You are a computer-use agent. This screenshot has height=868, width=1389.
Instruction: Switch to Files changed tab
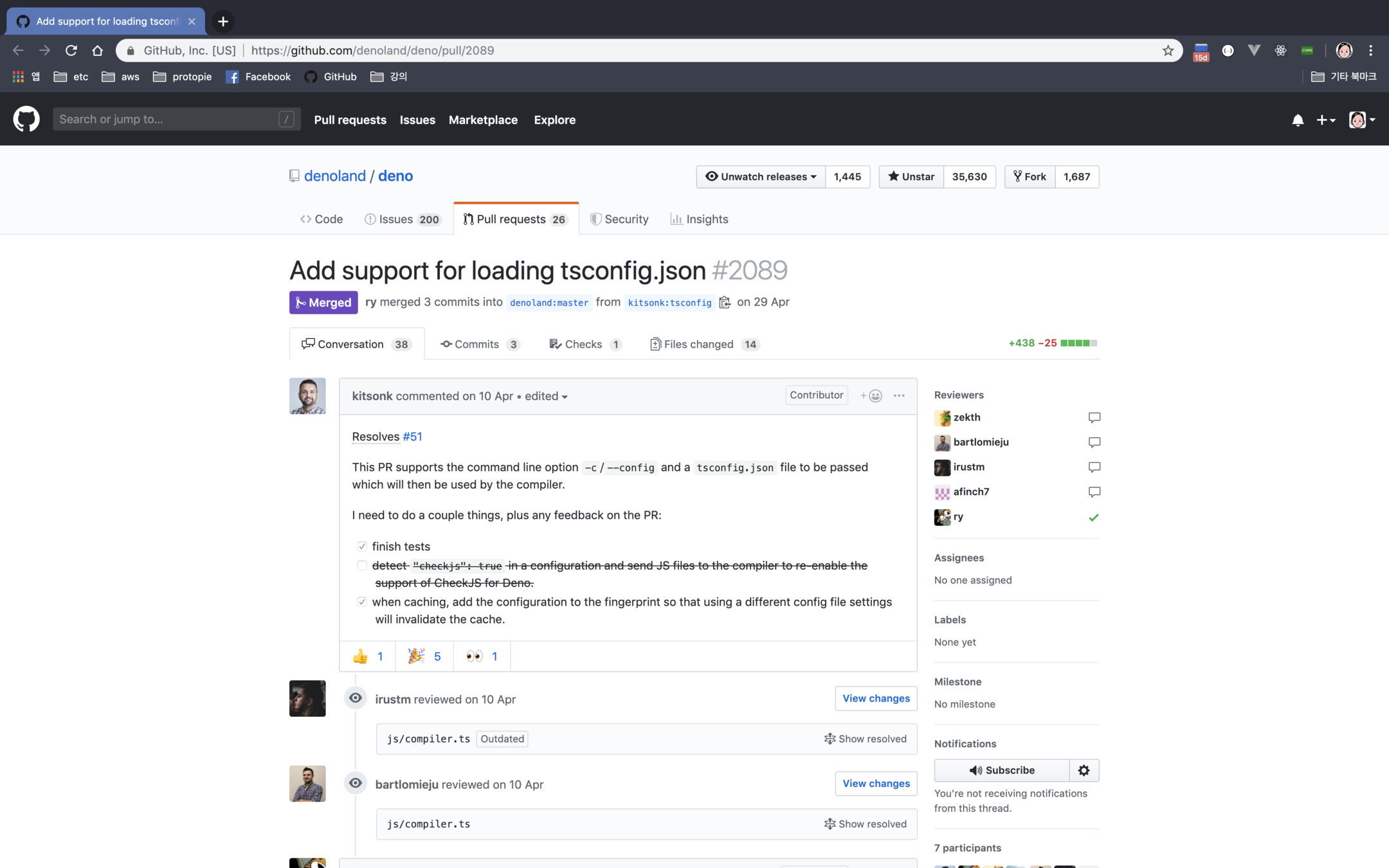tap(704, 345)
